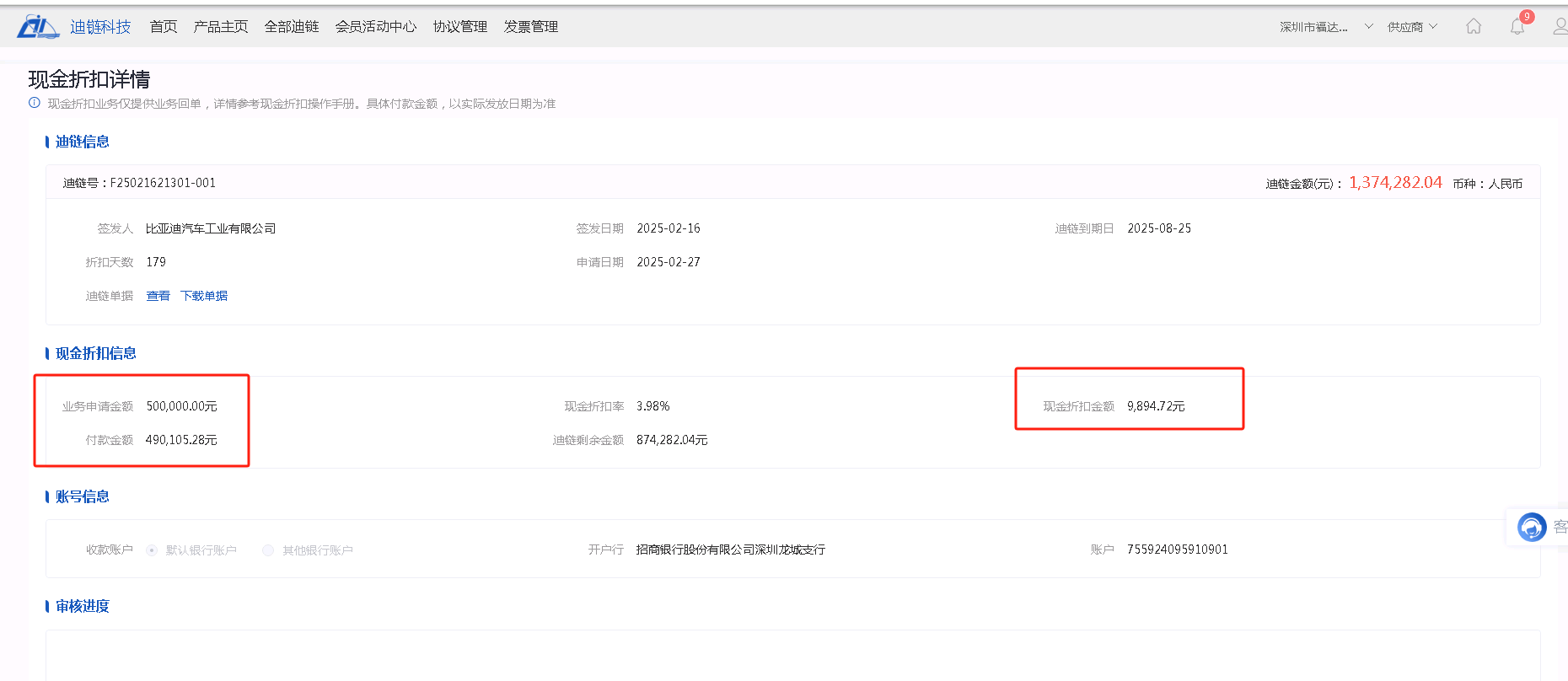1568x681 pixels.
Task: Click the 业务申请金额 500,000.00元 value
Action: [x=181, y=406]
